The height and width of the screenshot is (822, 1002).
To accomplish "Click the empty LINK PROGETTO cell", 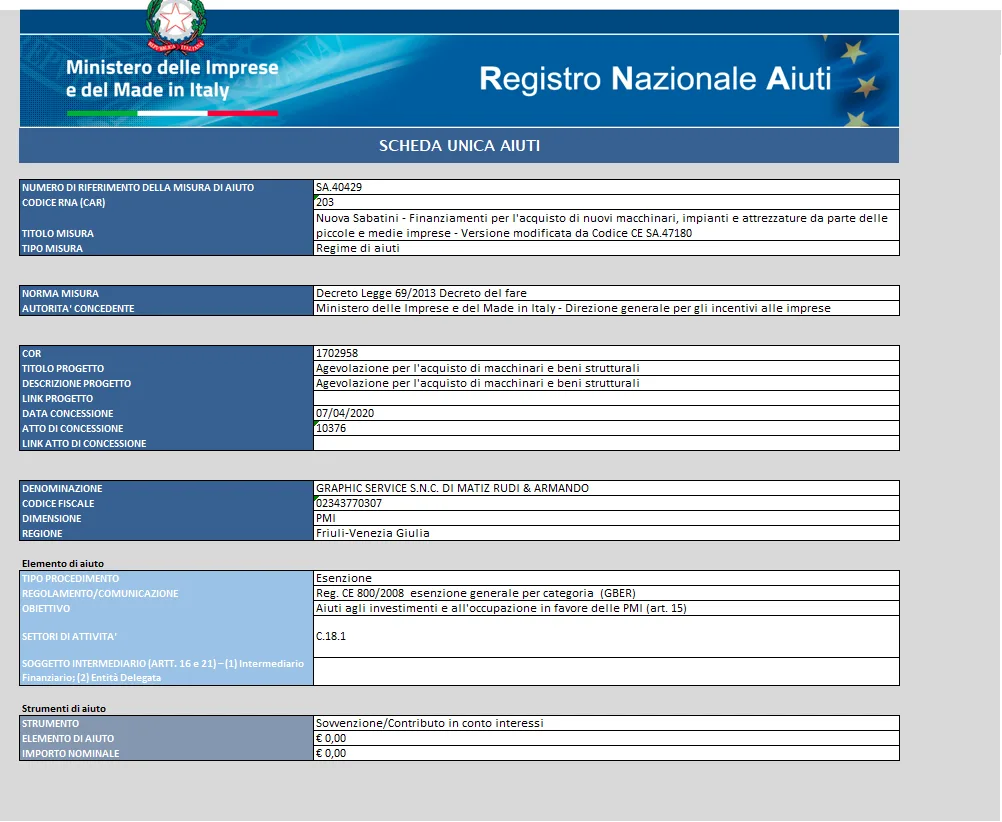I will point(606,398).
